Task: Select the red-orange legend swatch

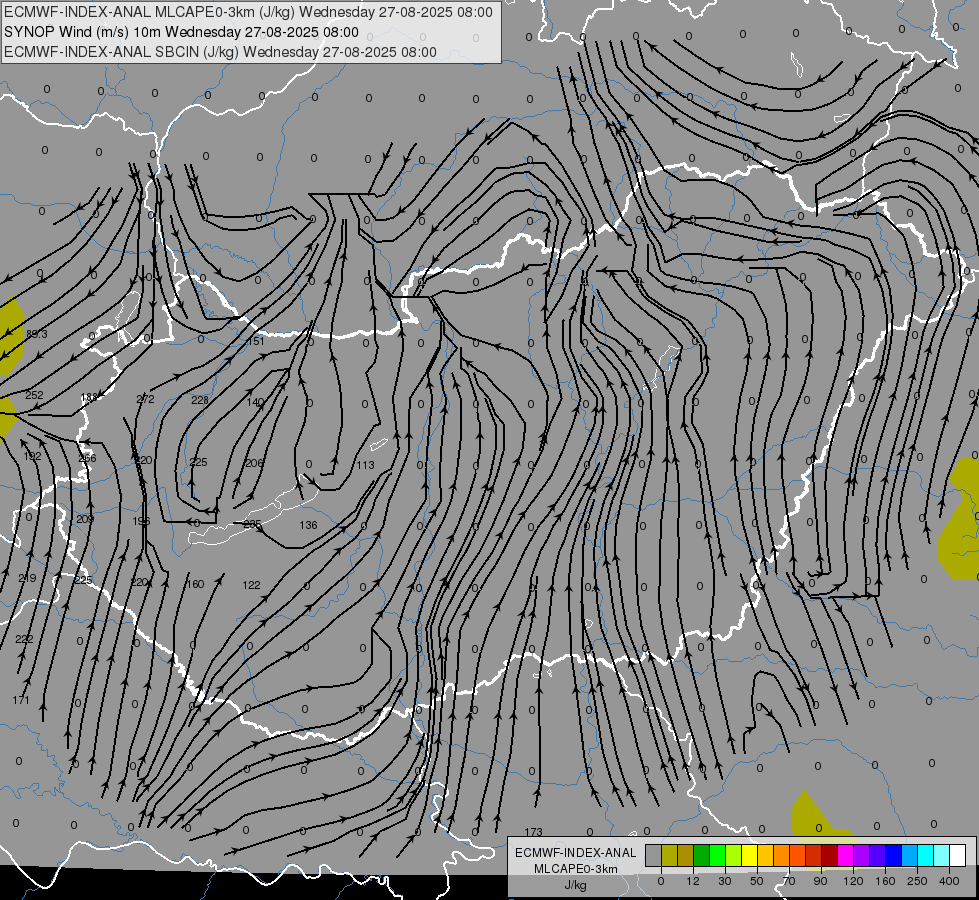Action: pos(798,855)
